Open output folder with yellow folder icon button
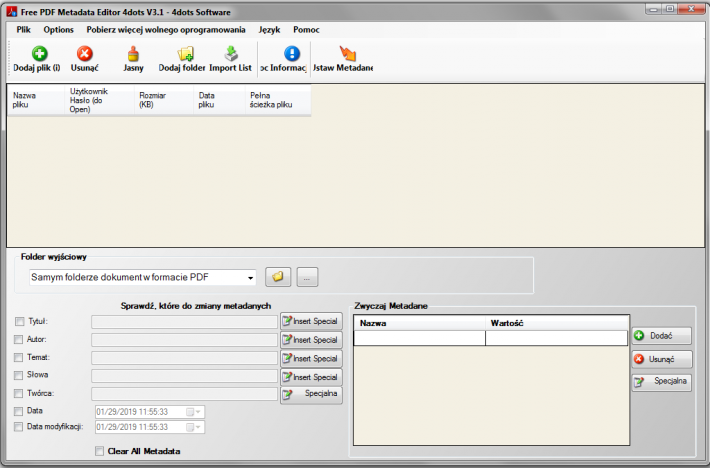710x468 pixels. click(x=278, y=277)
